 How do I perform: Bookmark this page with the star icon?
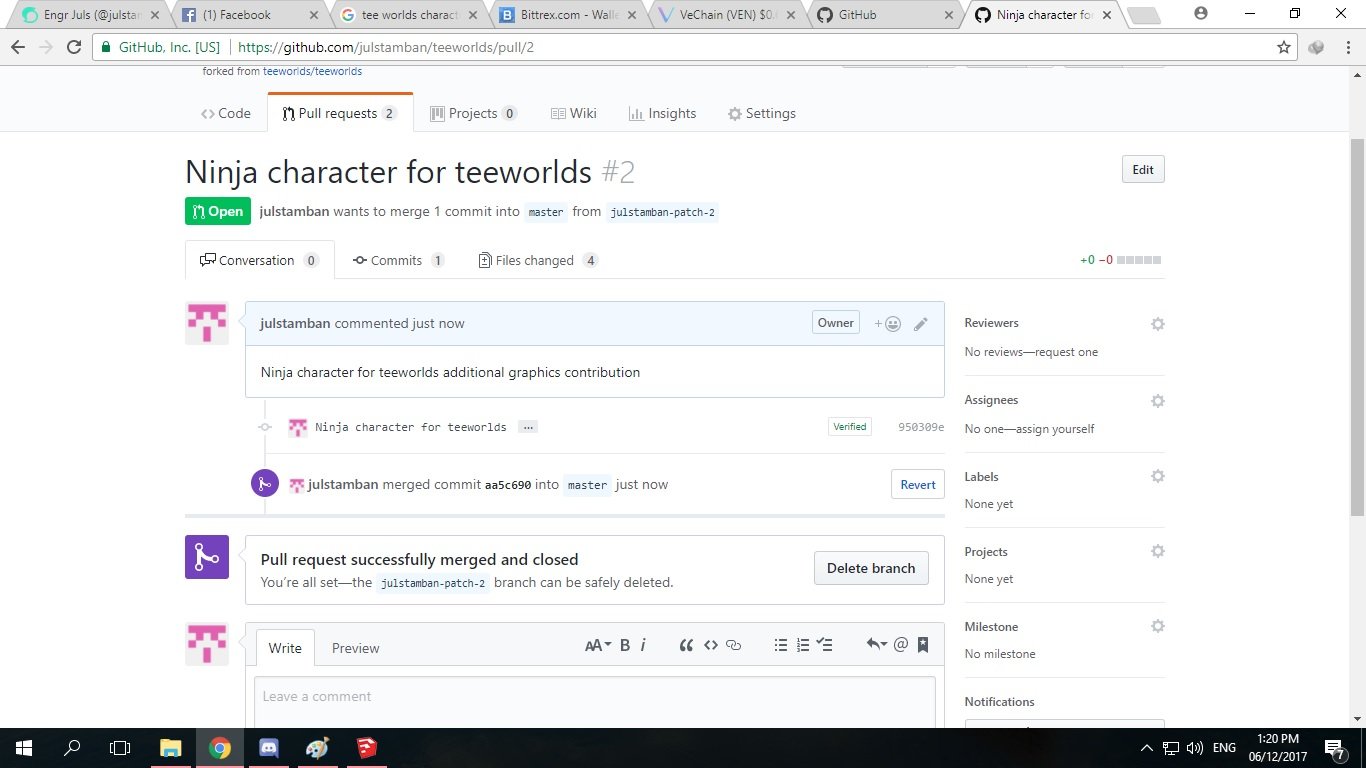[x=1284, y=47]
